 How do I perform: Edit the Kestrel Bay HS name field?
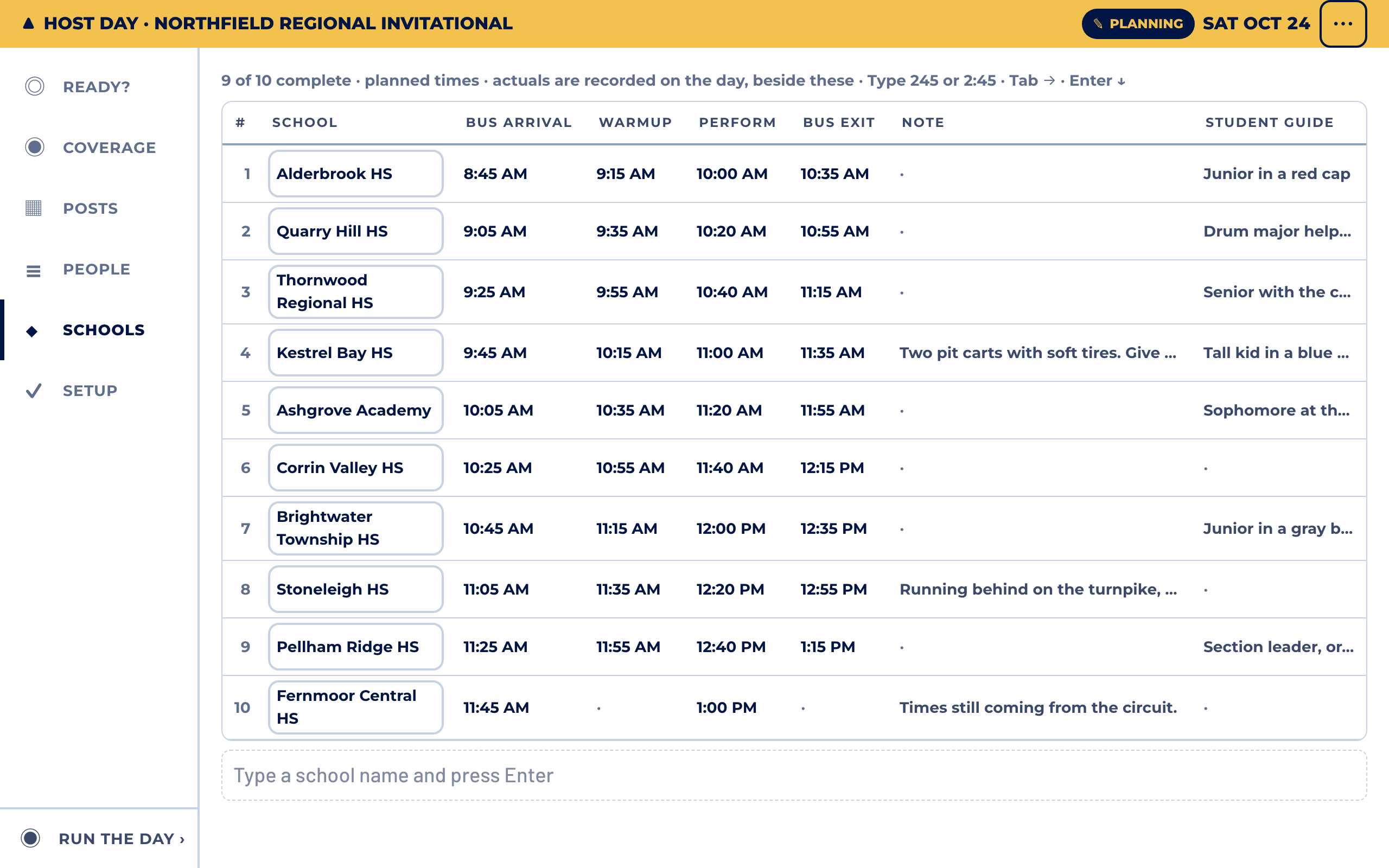(356, 353)
